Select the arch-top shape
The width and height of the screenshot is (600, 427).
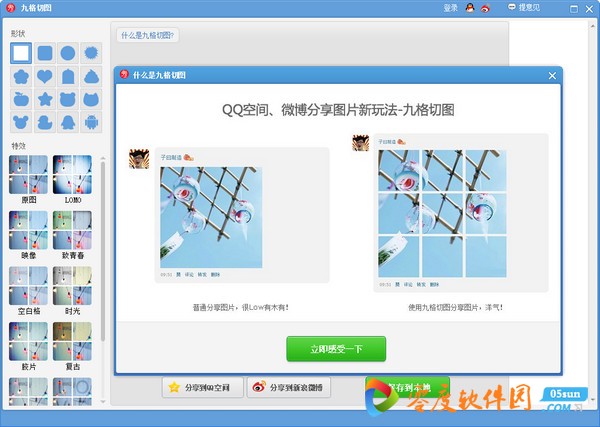(68, 77)
